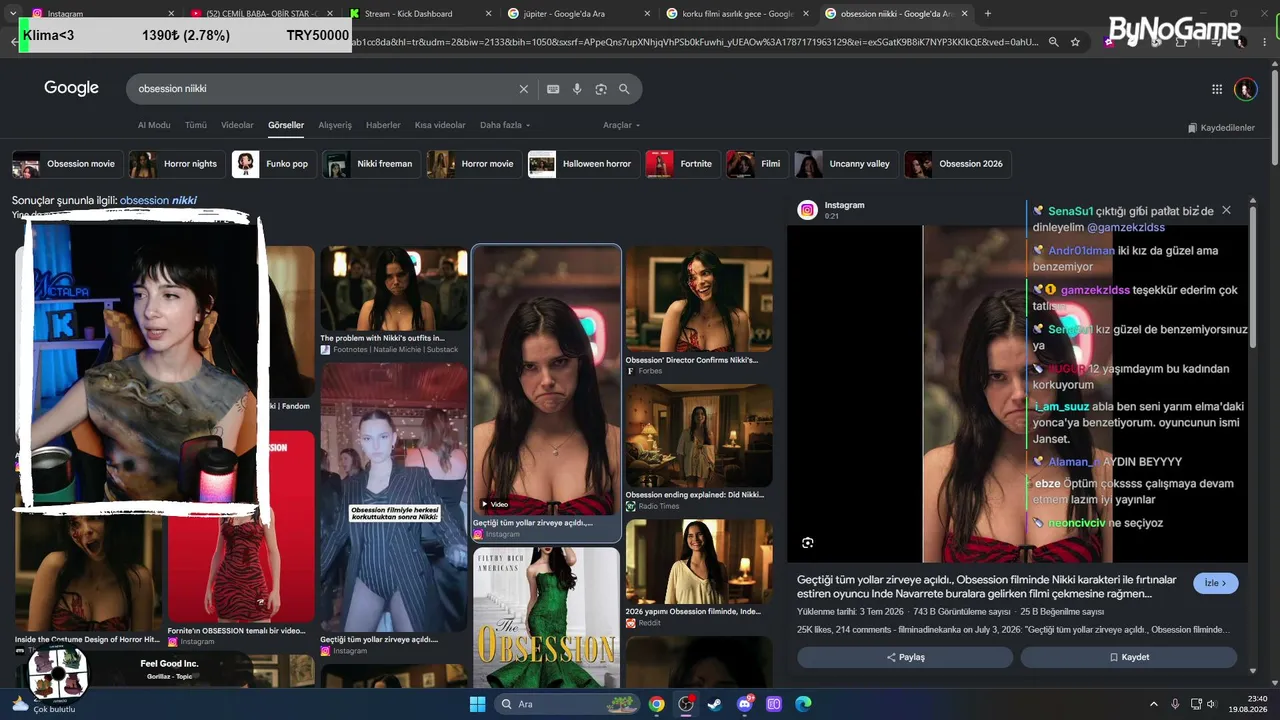This screenshot has height=720, width=1280.
Task: Open the OBS icon in the taskbar
Action: [x=685, y=704]
